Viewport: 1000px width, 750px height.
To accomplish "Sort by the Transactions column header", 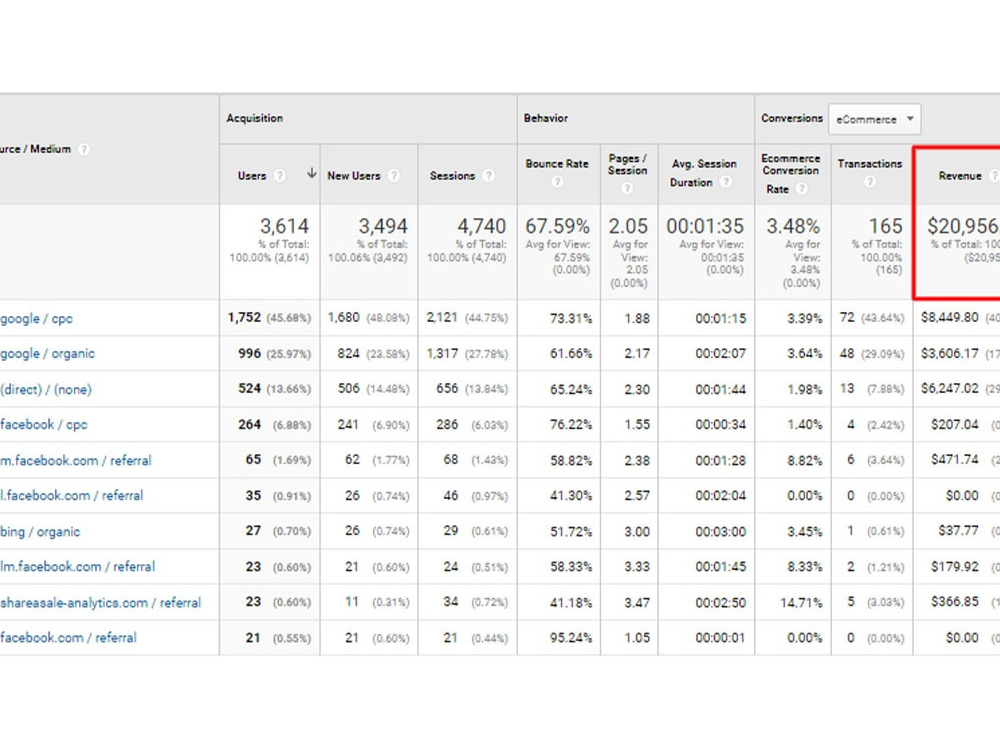I will [869, 164].
